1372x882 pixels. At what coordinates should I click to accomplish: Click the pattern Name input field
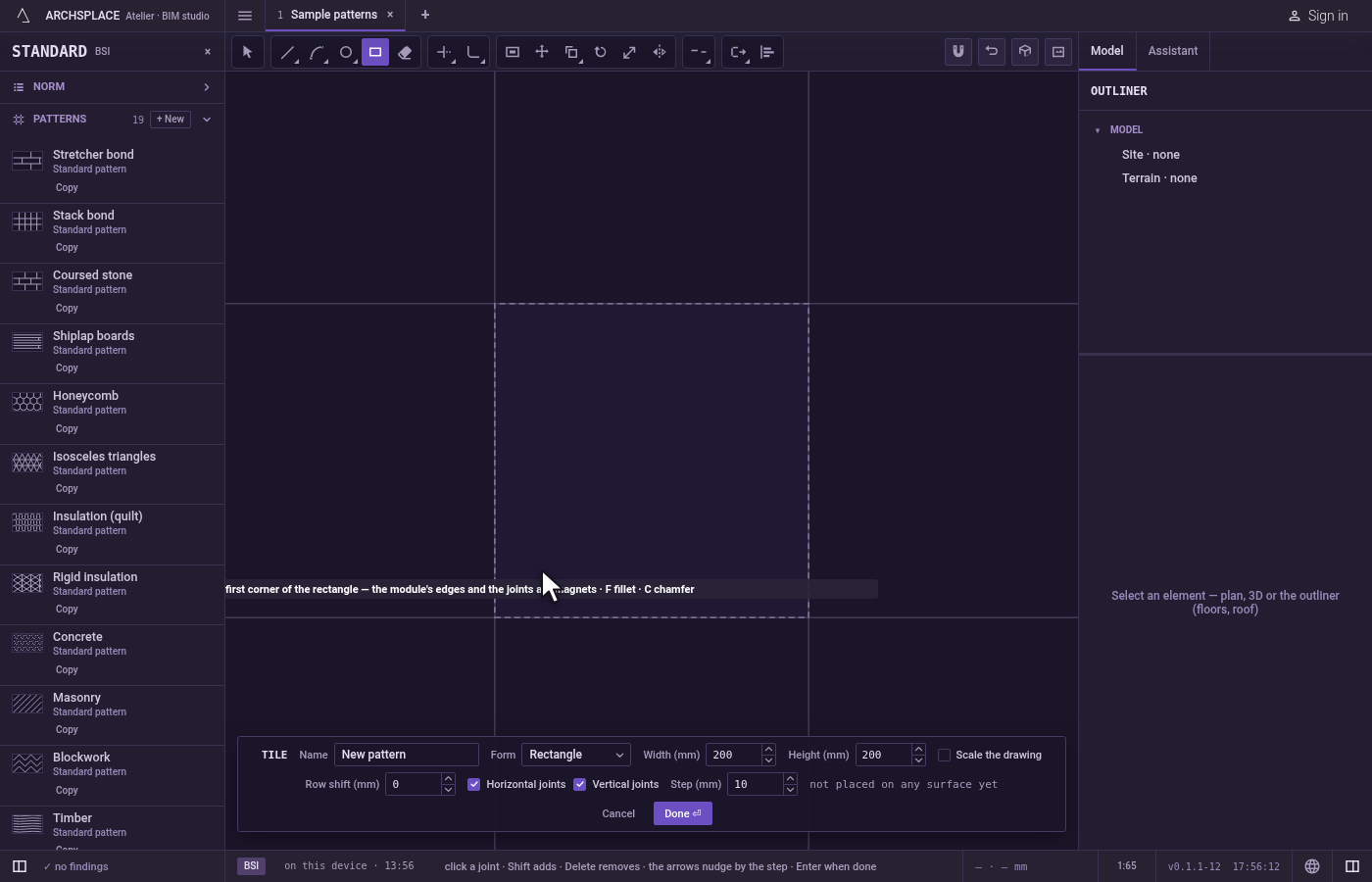[x=407, y=755]
